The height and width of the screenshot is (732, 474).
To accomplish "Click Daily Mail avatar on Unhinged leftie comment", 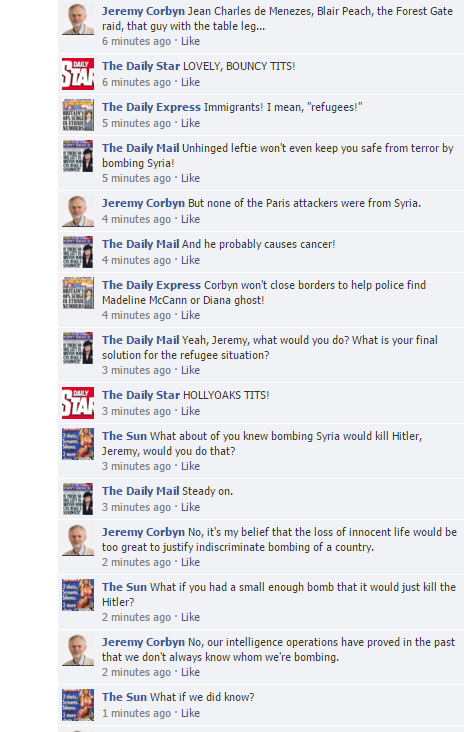I will click(x=78, y=156).
